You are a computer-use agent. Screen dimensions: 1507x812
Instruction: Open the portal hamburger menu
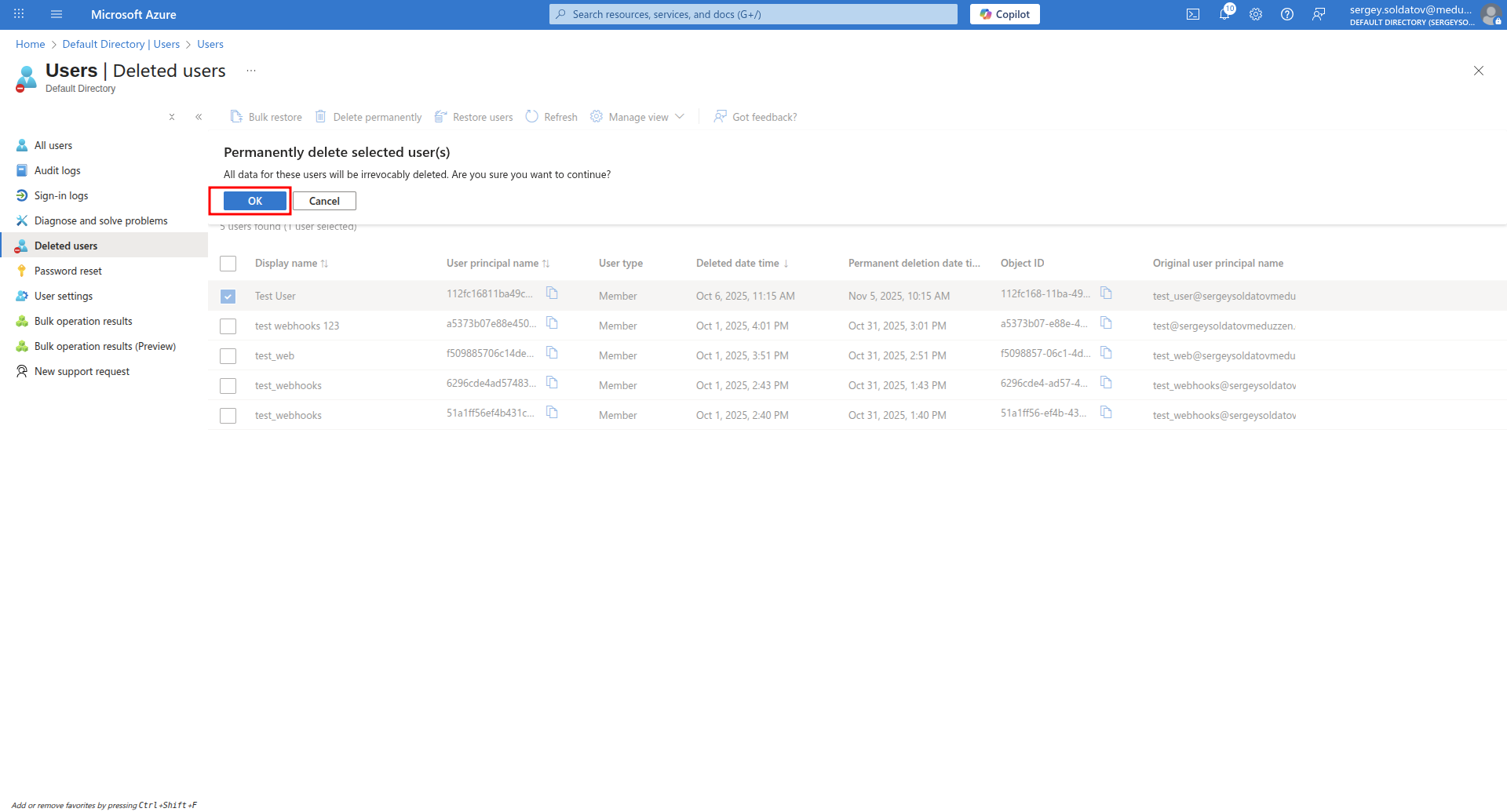coord(57,14)
